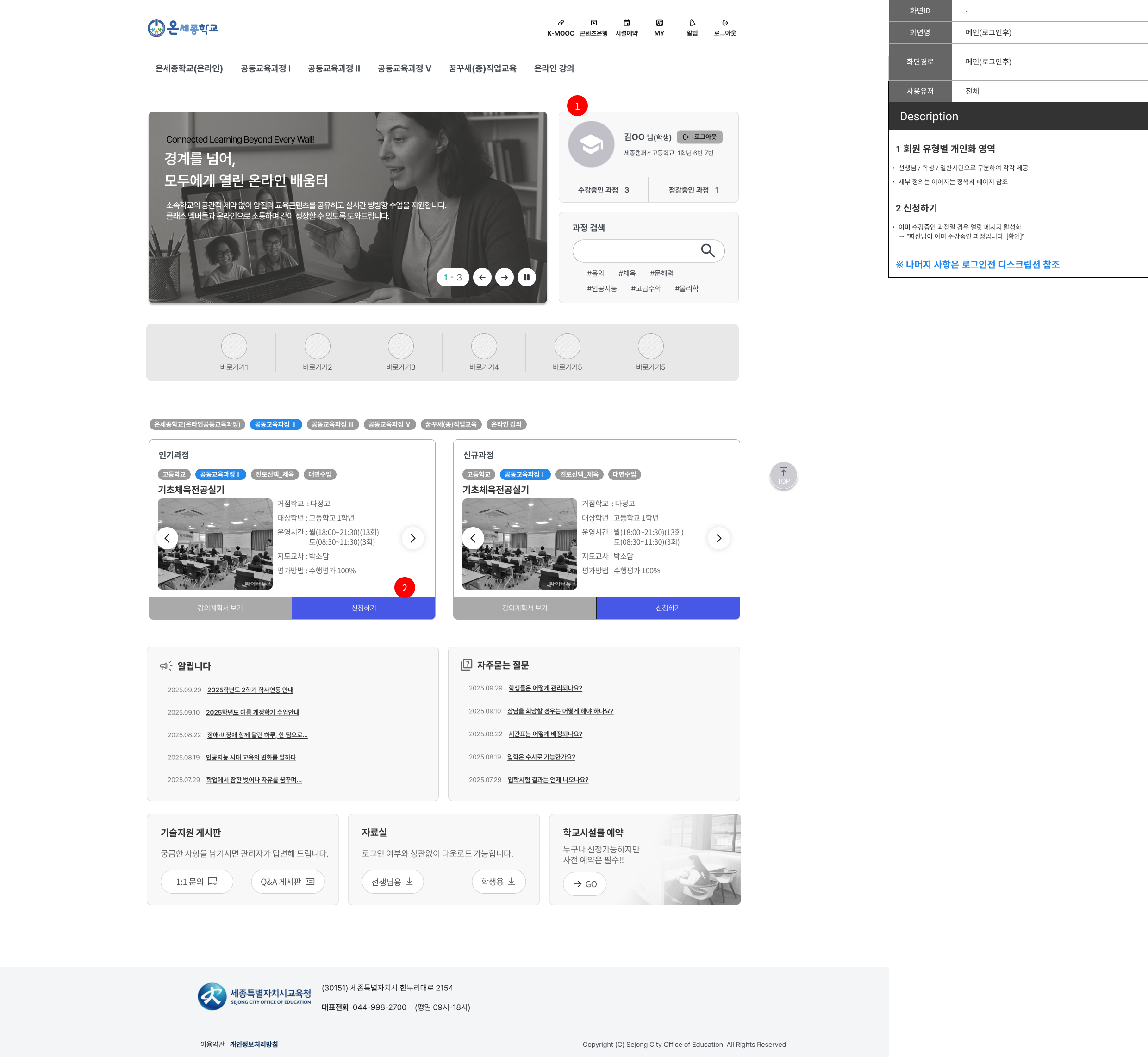Show previous course in 신규과정
Viewport: 1148px width, 1057px height.
[x=473, y=538]
